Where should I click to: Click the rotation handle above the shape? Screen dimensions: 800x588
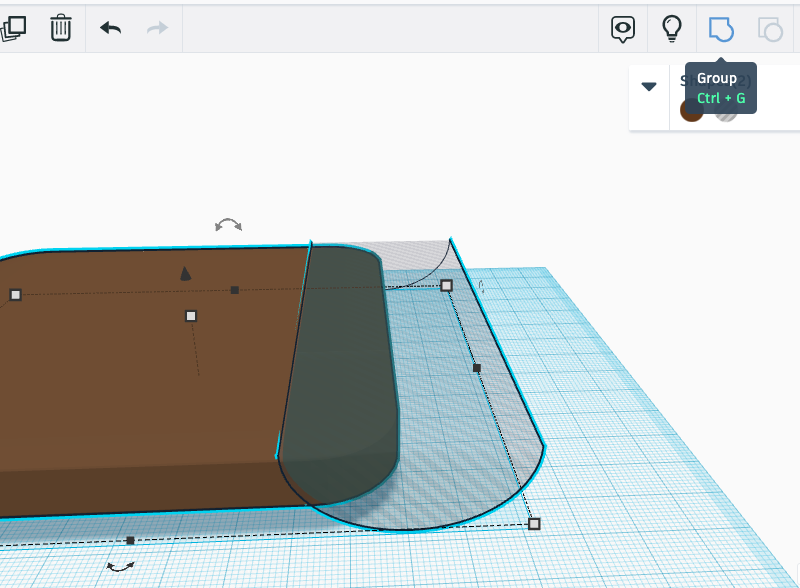pyautogui.click(x=228, y=225)
